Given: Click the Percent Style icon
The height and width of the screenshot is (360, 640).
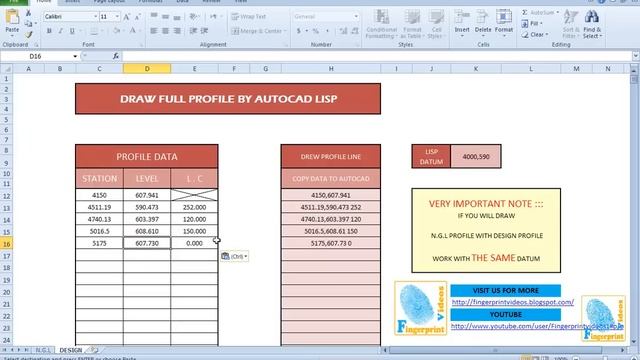Looking at the screenshot, I should [316, 31].
